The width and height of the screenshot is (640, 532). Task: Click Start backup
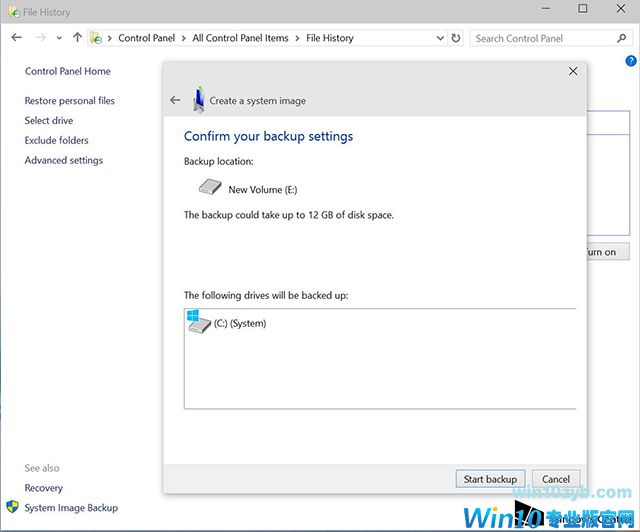click(x=490, y=479)
